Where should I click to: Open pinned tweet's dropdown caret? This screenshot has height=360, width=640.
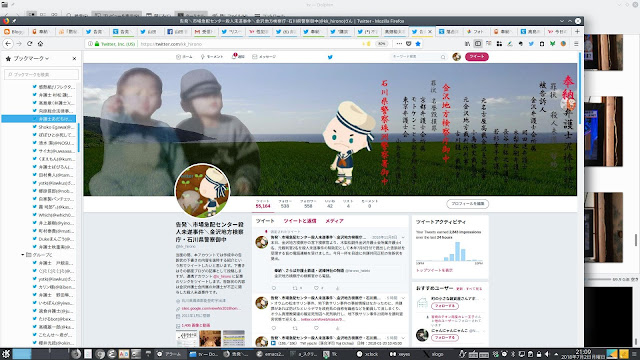point(403,237)
